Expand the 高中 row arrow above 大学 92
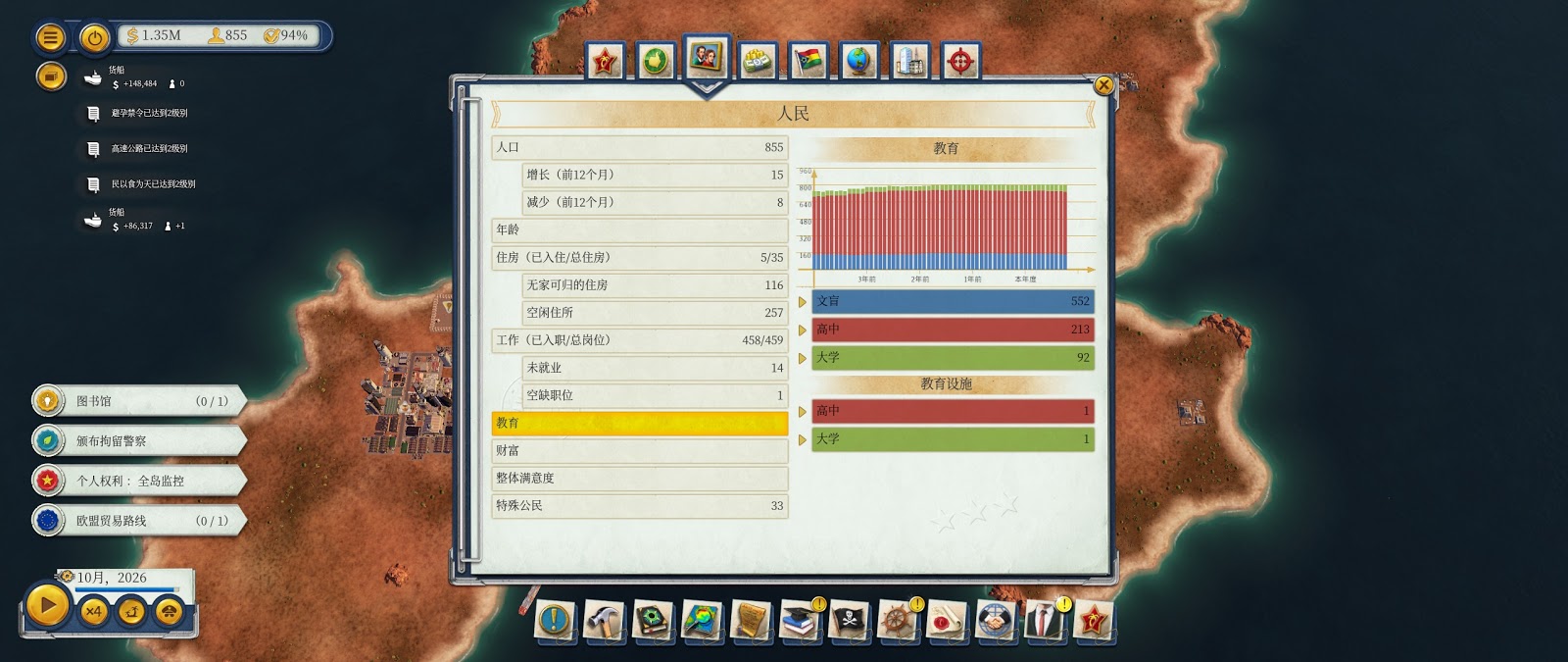Image resolution: width=1568 pixels, height=662 pixels. (x=803, y=331)
